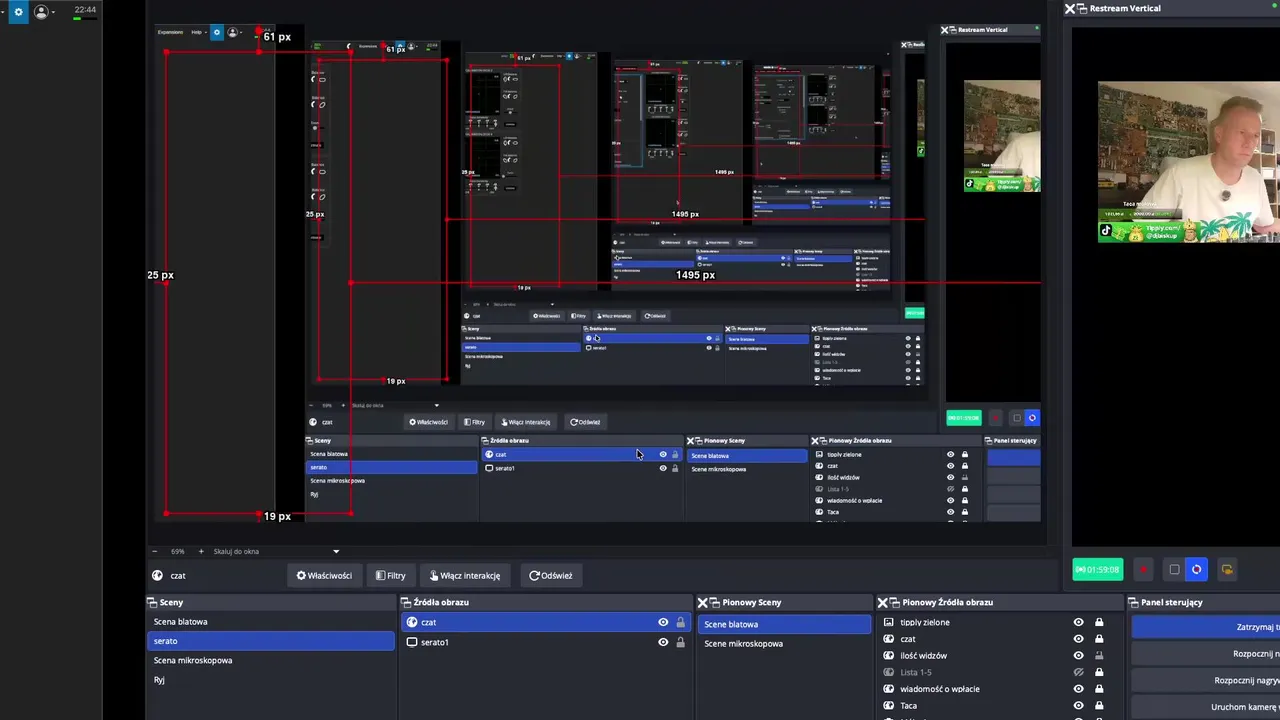Toggle visibility of 'ilość widzów'
Screen dimensions: 1280x720
(1078, 655)
